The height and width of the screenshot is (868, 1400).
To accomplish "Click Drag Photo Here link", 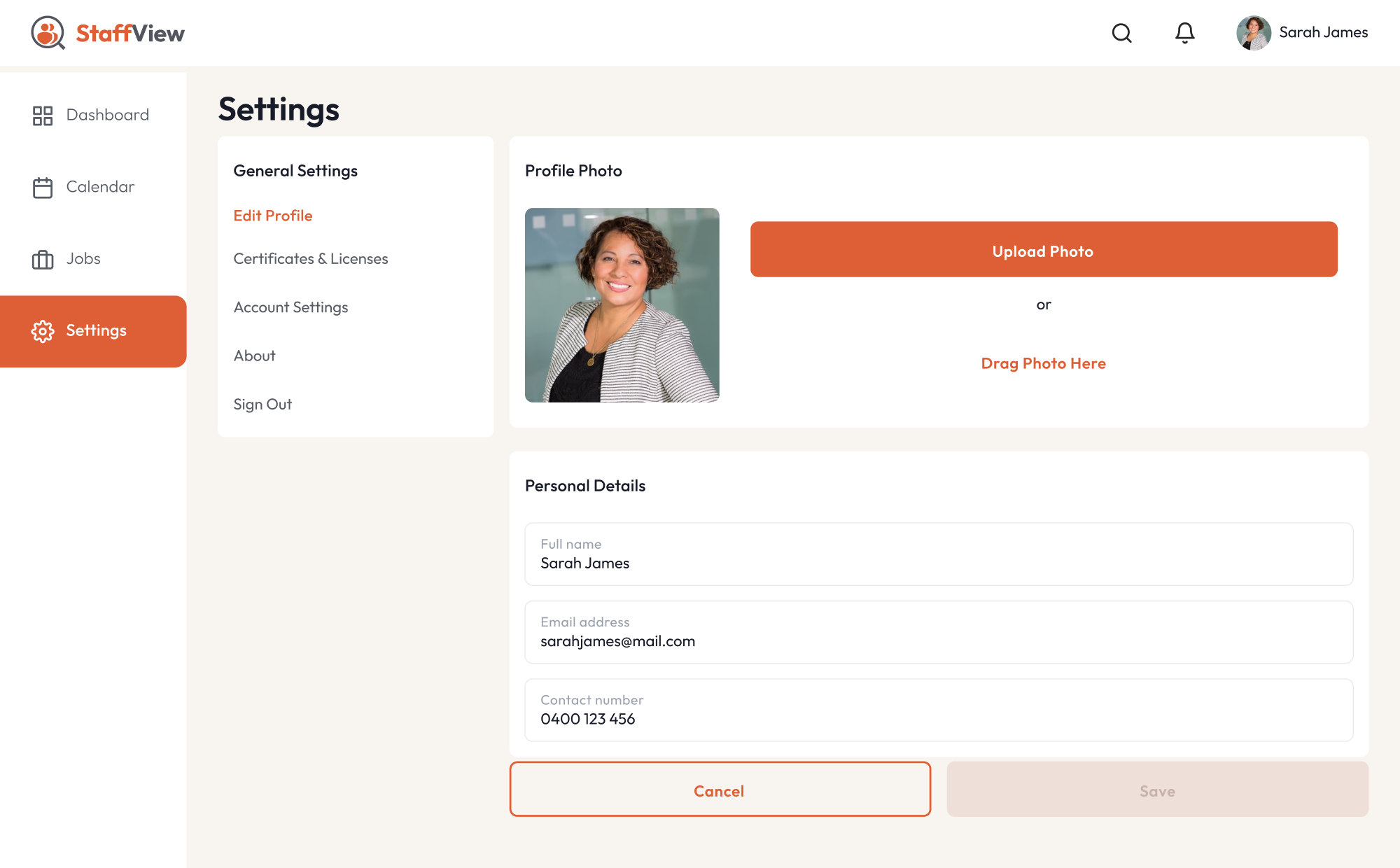I will (x=1043, y=363).
